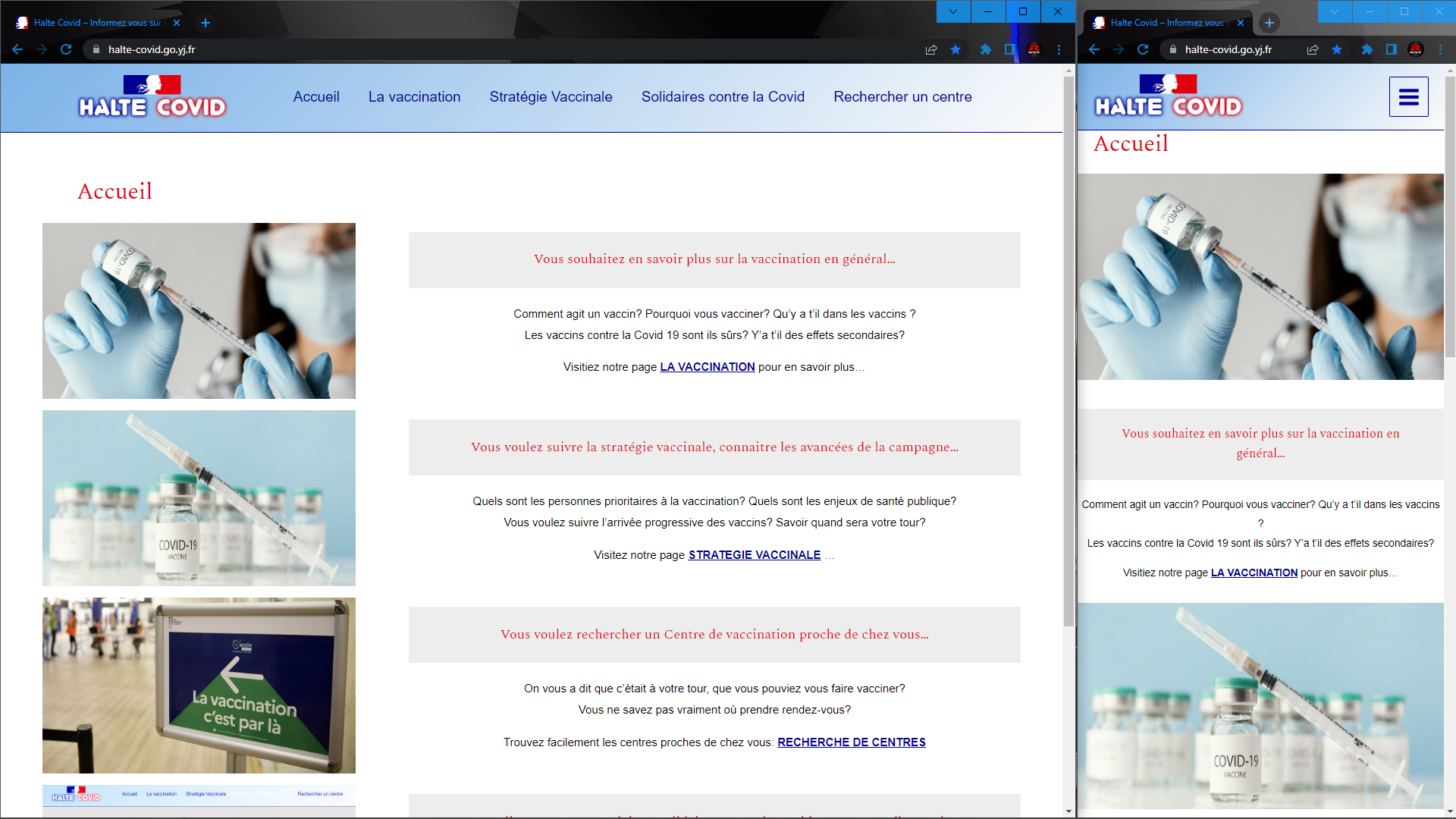Viewport: 1456px width, 819px height.
Task: Open the browser extensions puzzle icon
Action: [985, 49]
